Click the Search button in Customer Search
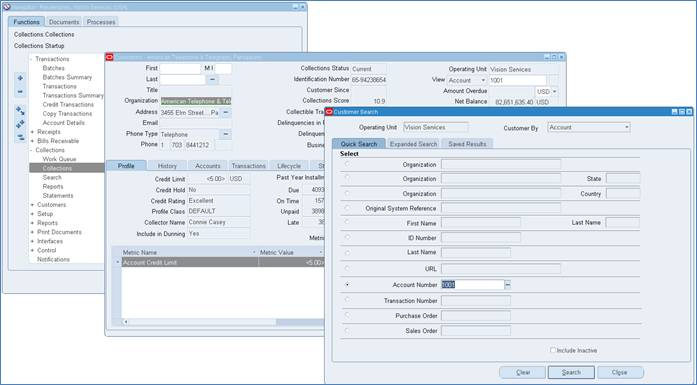 click(571, 373)
